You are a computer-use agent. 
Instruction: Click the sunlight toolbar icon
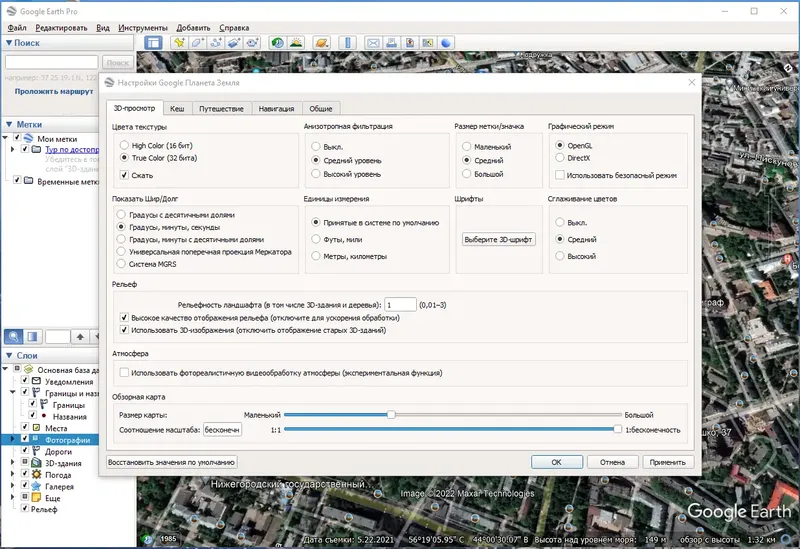(x=297, y=43)
